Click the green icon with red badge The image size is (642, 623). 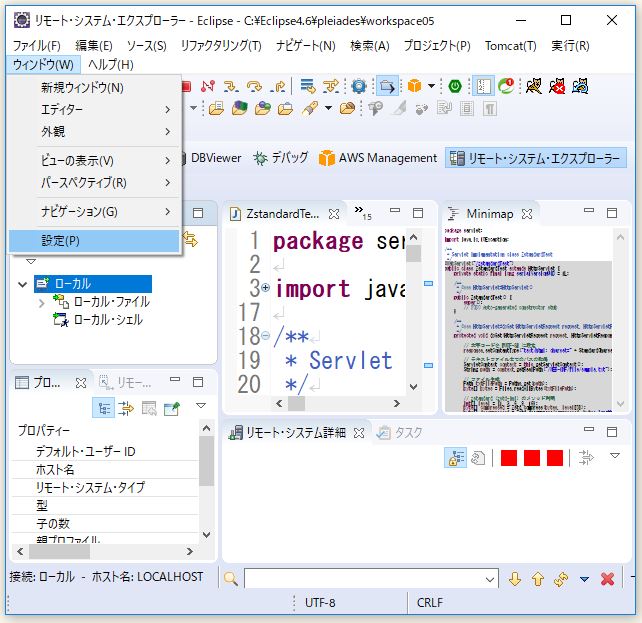[x=506, y=86]
